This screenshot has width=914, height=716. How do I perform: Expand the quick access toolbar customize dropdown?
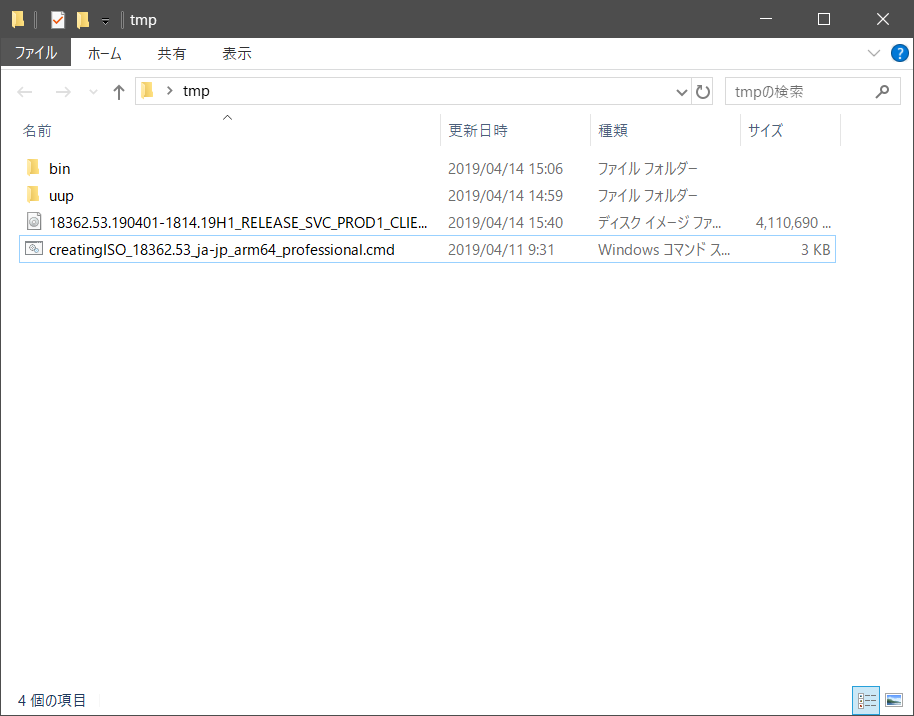click(x=105, y=20)
